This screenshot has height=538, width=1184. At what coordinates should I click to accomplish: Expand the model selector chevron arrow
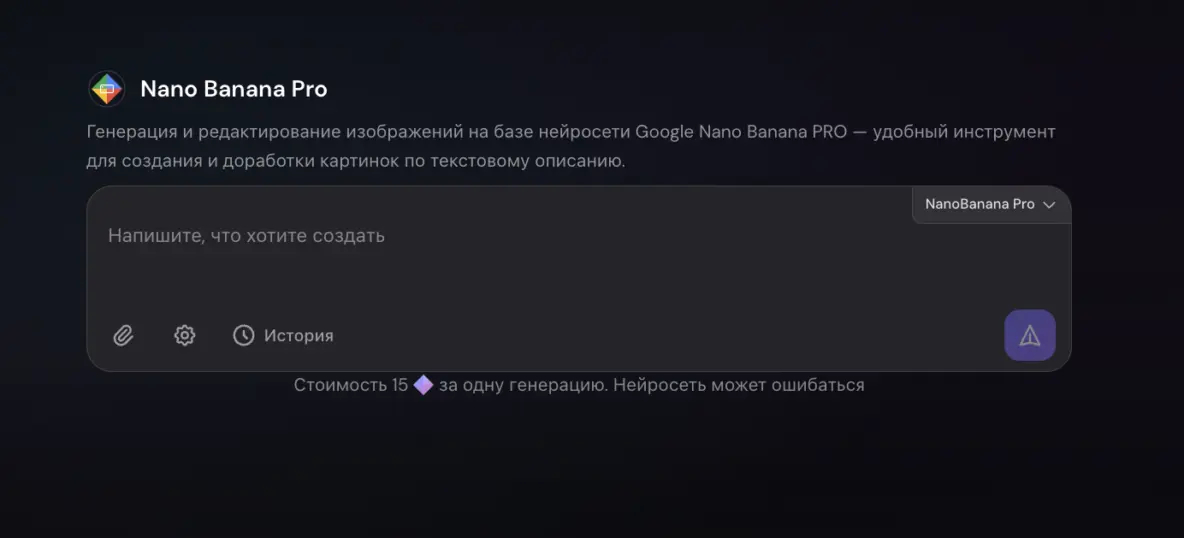[1049, 205]
